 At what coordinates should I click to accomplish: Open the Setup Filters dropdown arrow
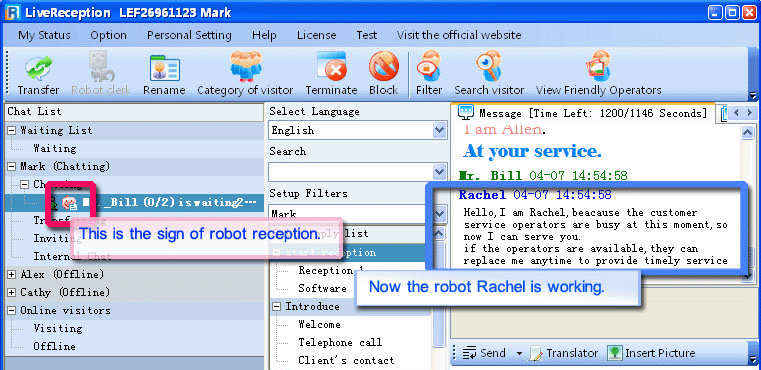pyautogui.click(x=440, y=213)
